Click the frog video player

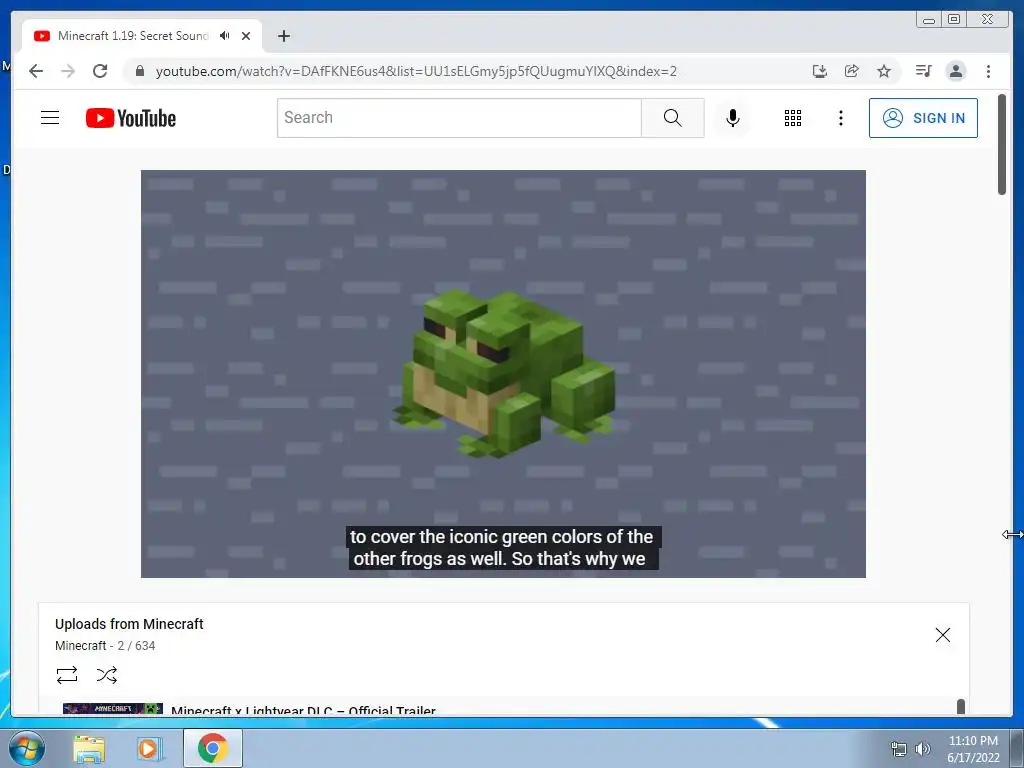pyautogui.click(x=503, y=374)
